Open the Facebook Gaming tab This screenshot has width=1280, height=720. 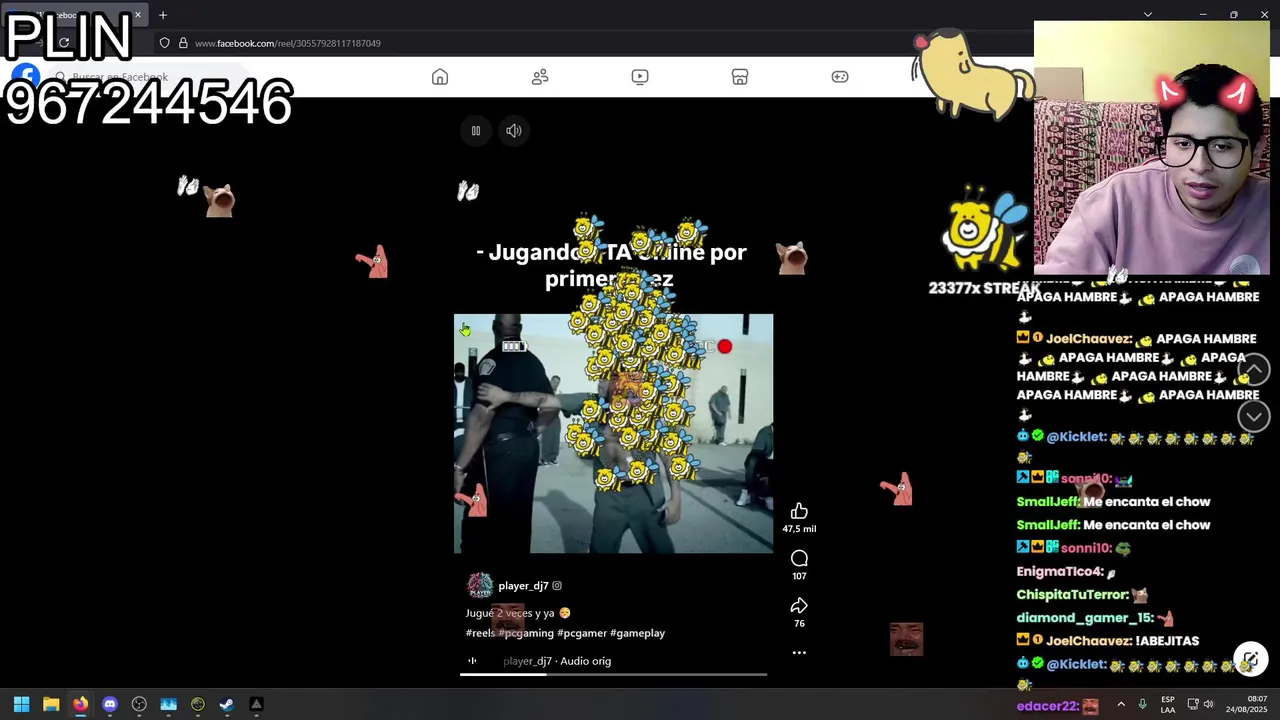pos(840,77)
